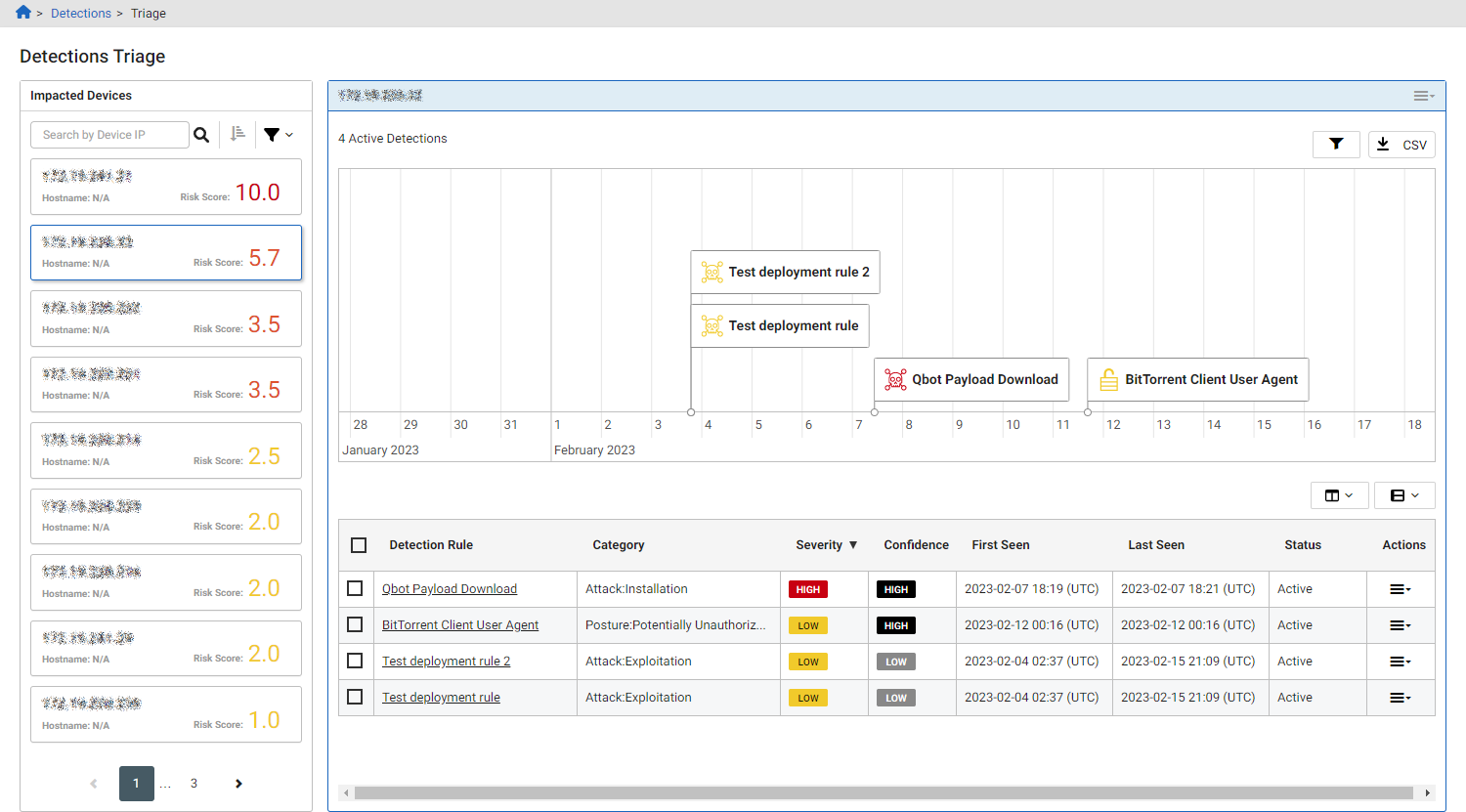Click the Qbot Payload Download skull marker
The height and width of the screenshot is (812, 1466).
coord(895,379)
